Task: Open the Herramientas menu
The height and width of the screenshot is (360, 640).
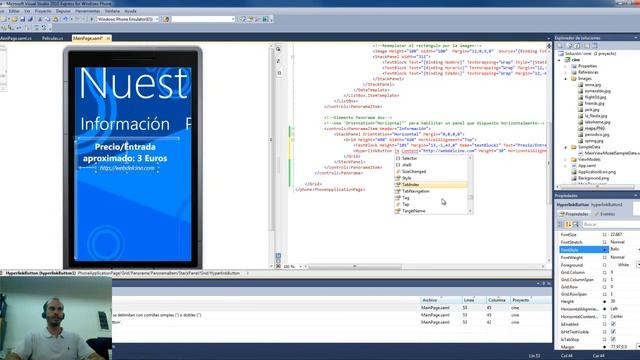Action: pyautogui.click(x=87, y=11)
